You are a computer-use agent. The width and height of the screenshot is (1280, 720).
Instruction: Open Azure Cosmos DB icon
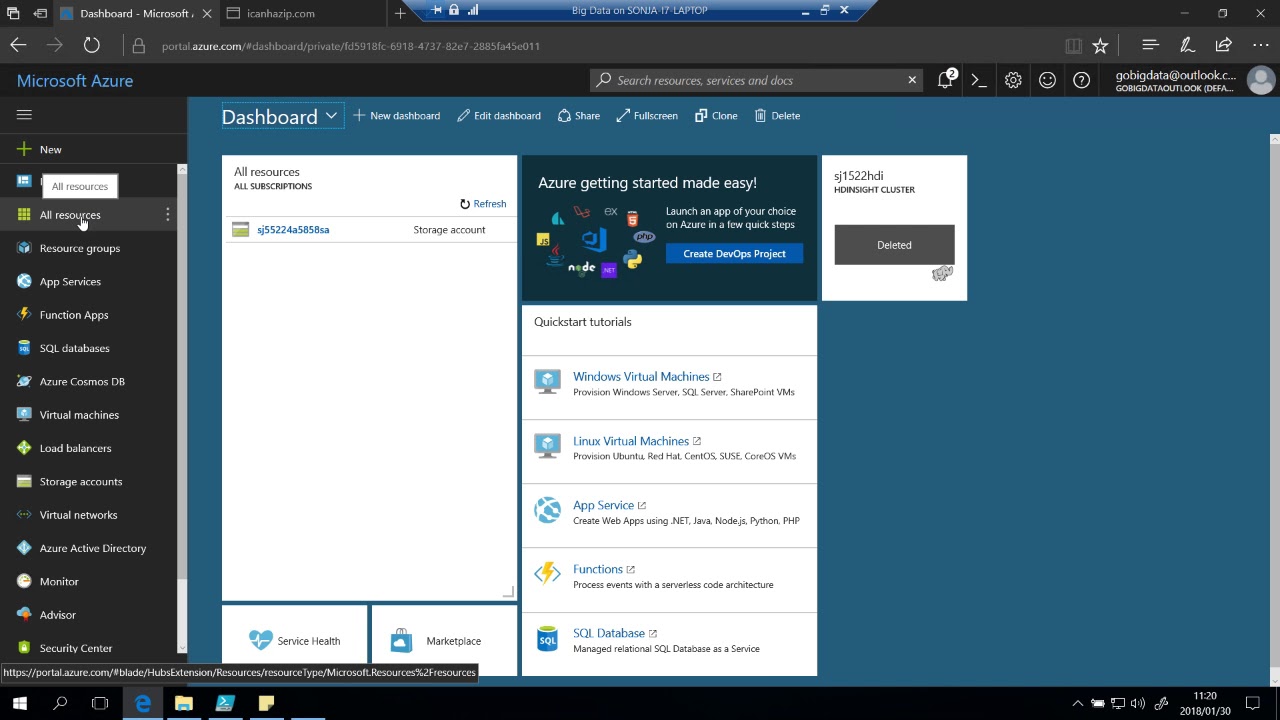pos(24,381)
